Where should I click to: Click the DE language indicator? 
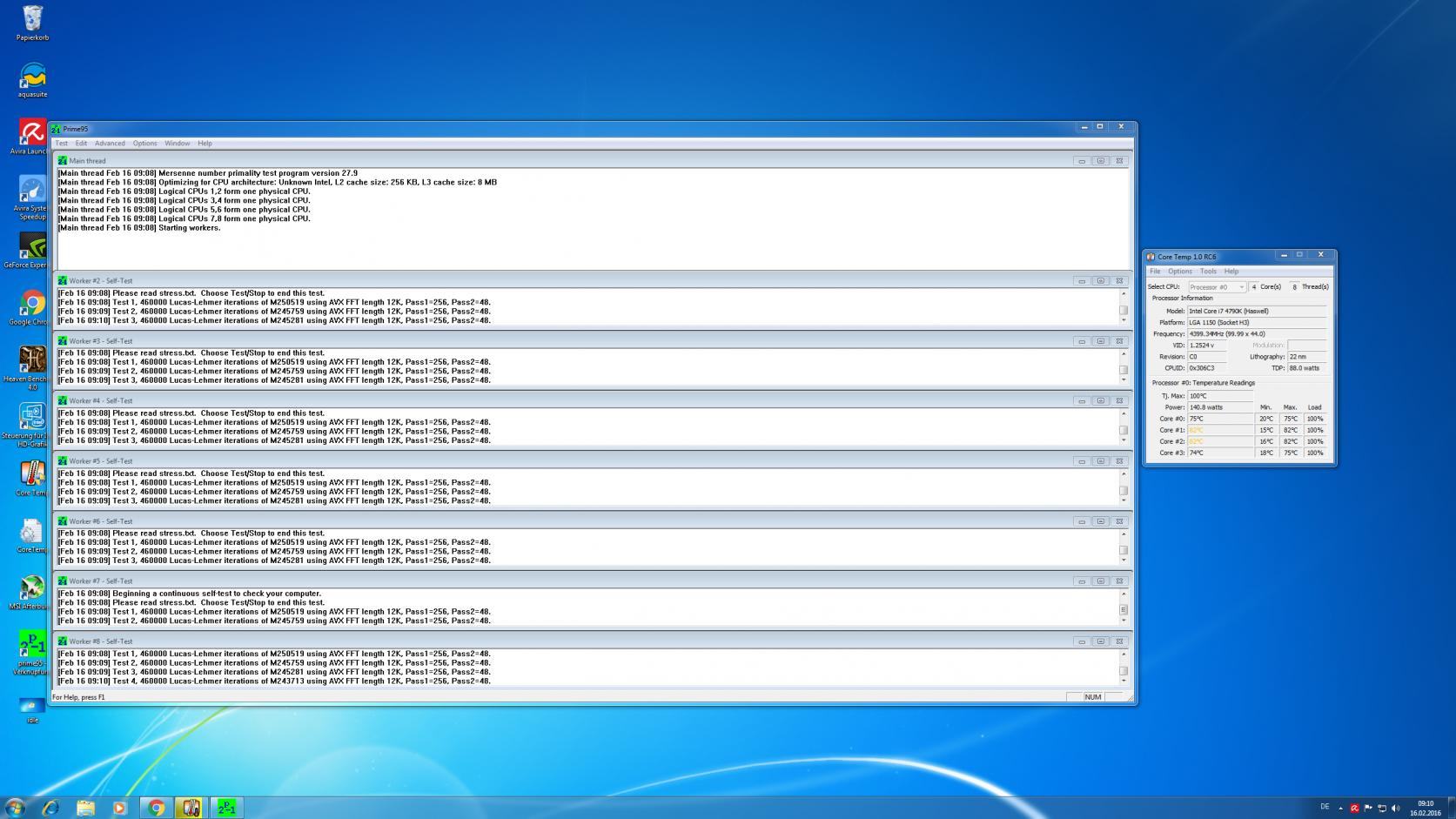pos(1325,807)
